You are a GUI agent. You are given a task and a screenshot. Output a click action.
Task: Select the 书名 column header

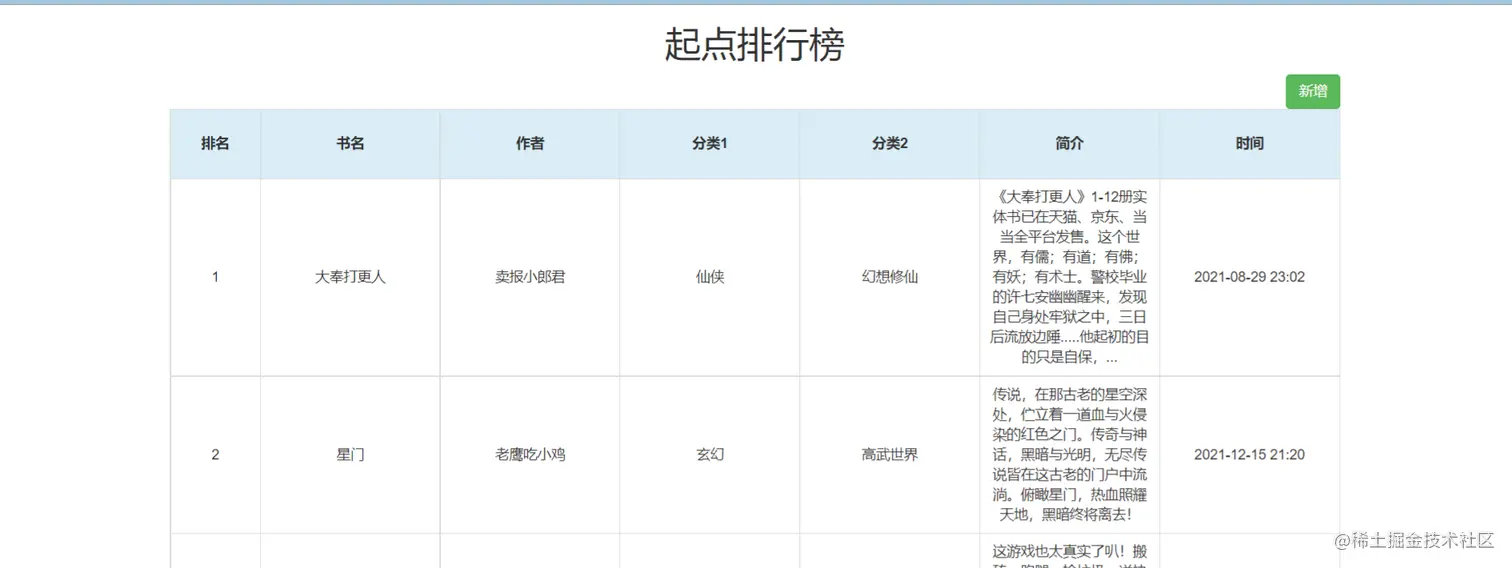click(350, 144)
